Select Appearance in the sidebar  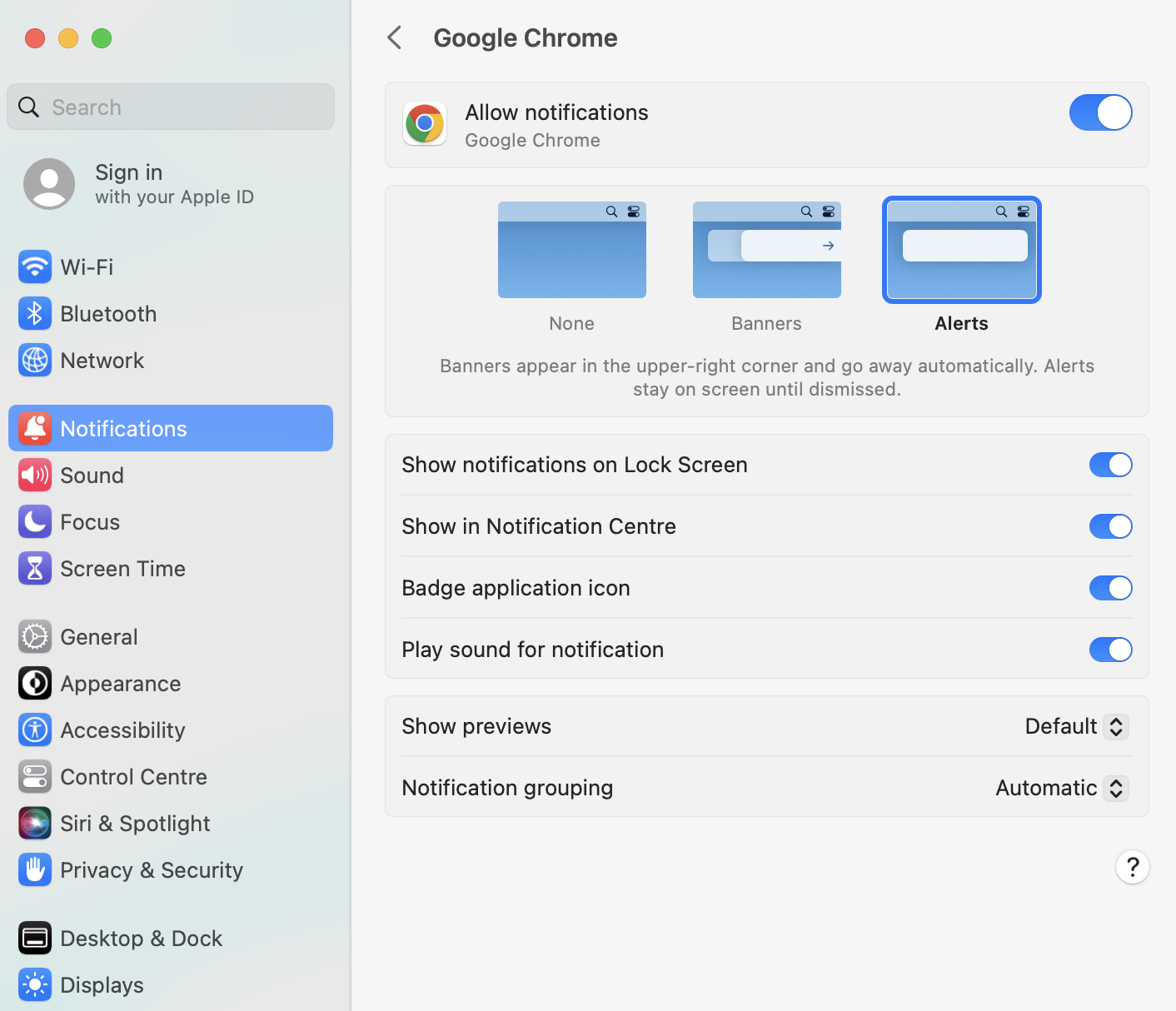(35, 683)
